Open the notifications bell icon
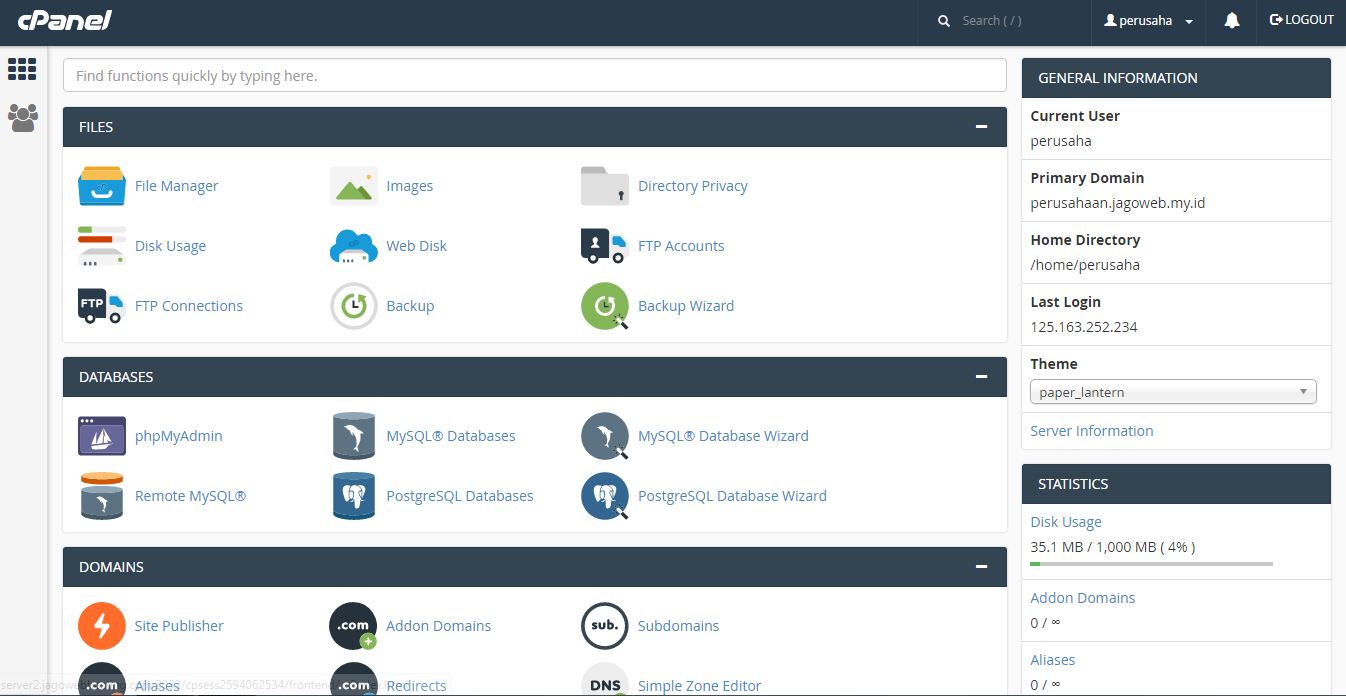Image resolution: width=1346 pixels, height=696 pixels. click(1232, 20)
